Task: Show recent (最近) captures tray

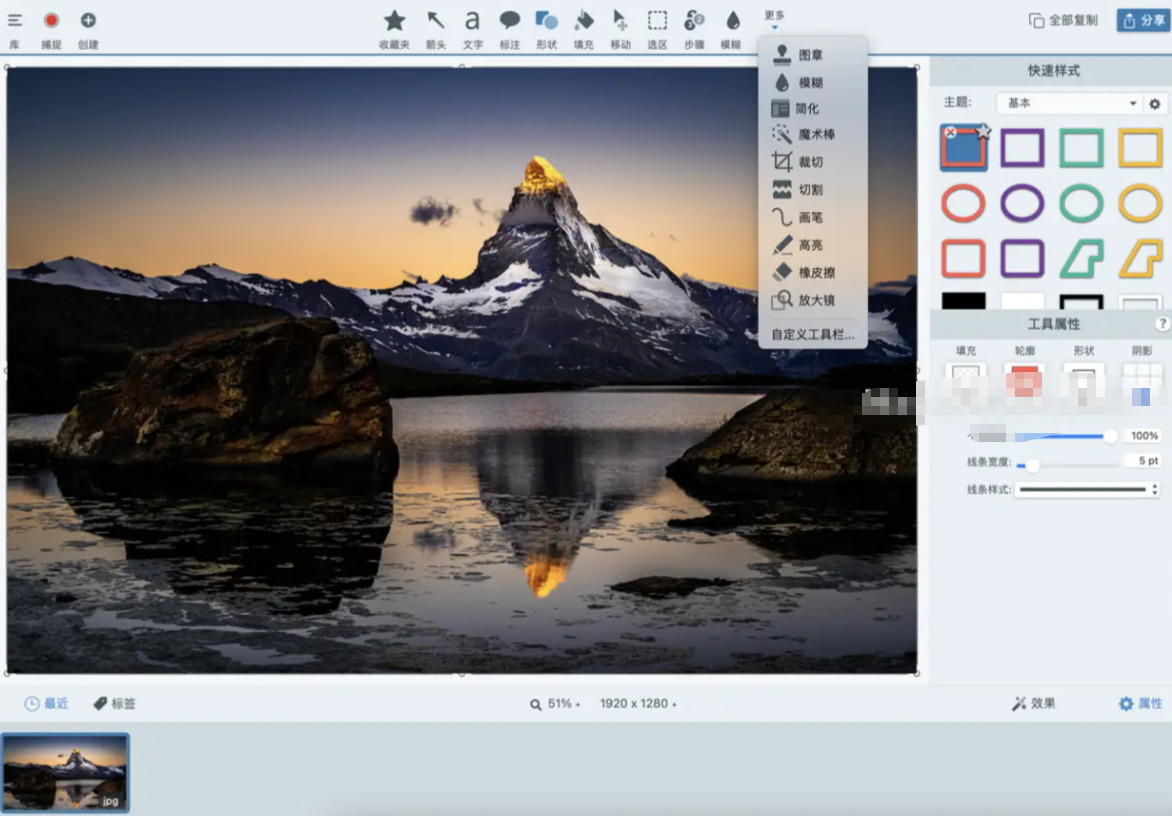Action: click(46, 703)
